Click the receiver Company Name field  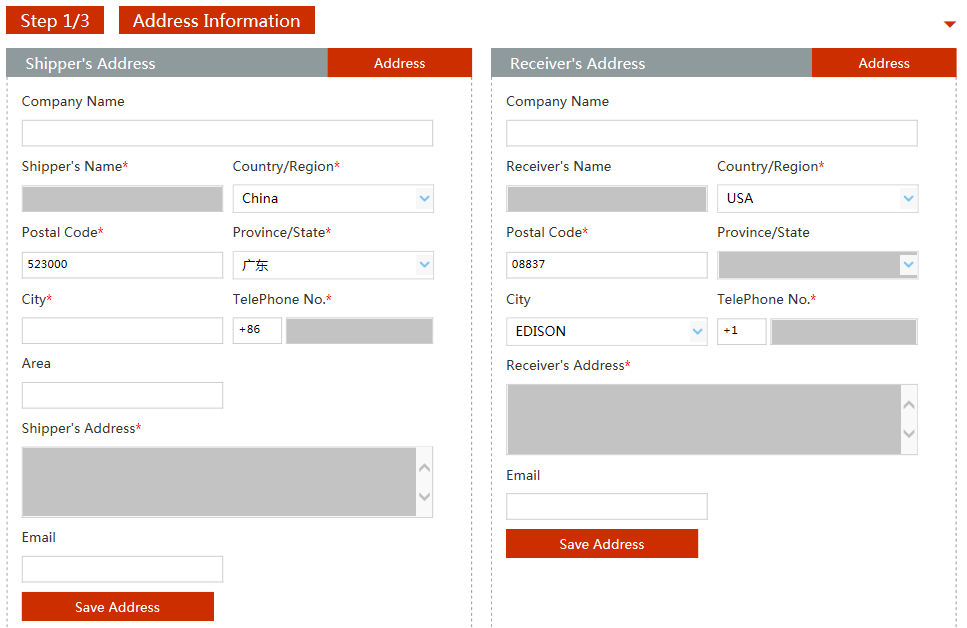[711, 134]
